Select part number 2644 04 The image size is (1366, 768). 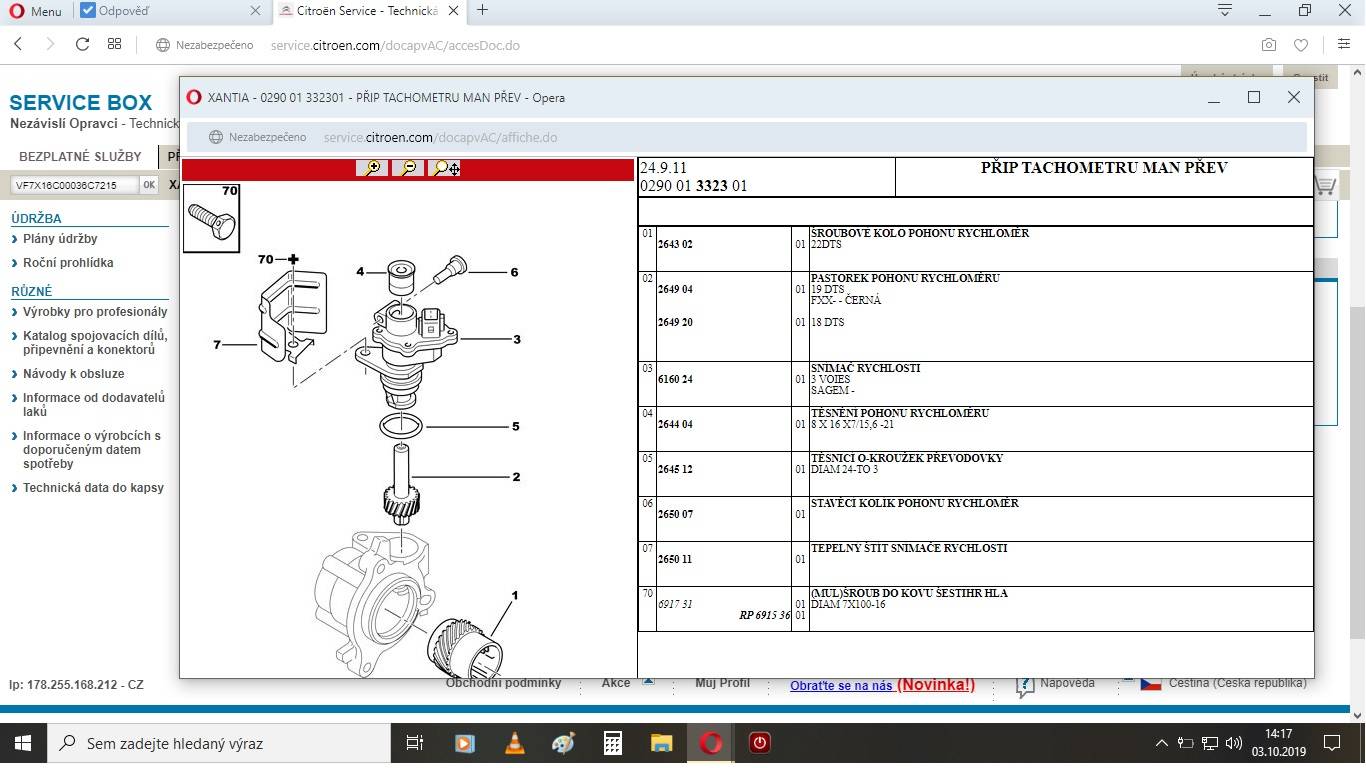click(x=675, y=424)
